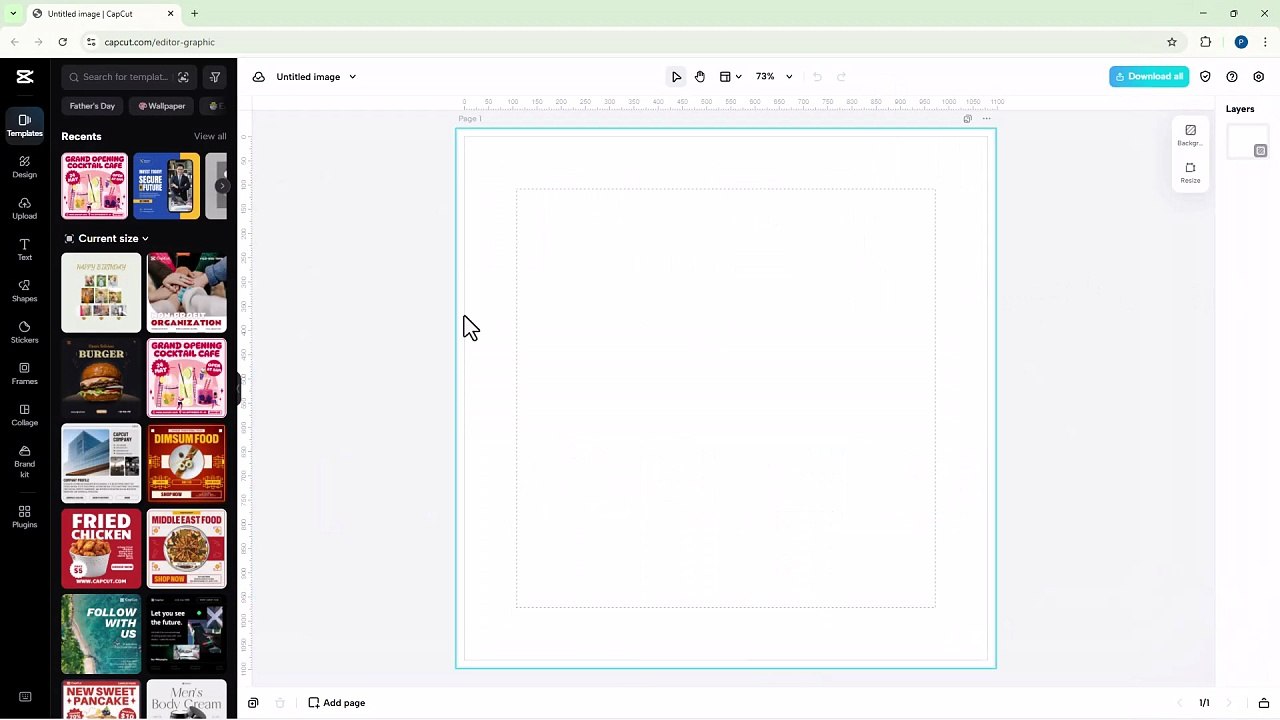This screenshot has width=1280, height=720.
Task: Click the undo arrow
Action: [x=817, y=77]
